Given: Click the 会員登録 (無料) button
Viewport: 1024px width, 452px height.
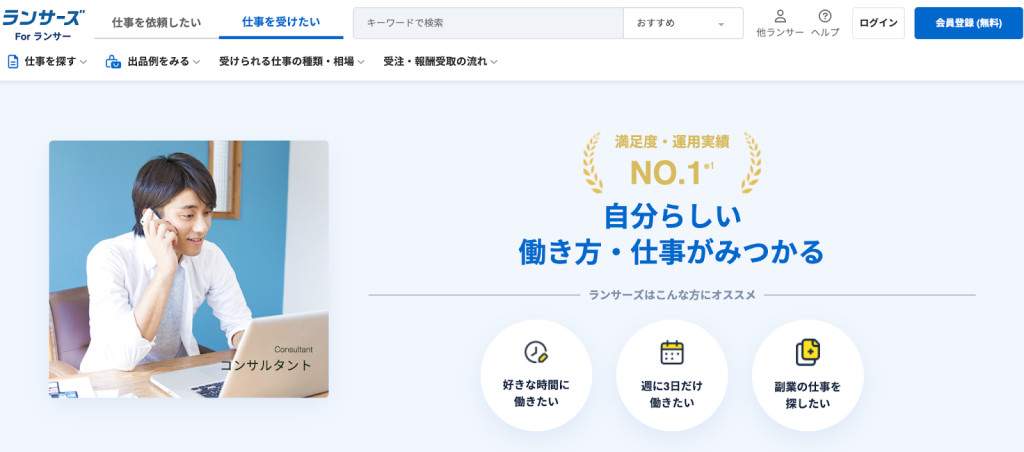Looking at the screenshot, I should pyautogui.click(x=968, y=23).
